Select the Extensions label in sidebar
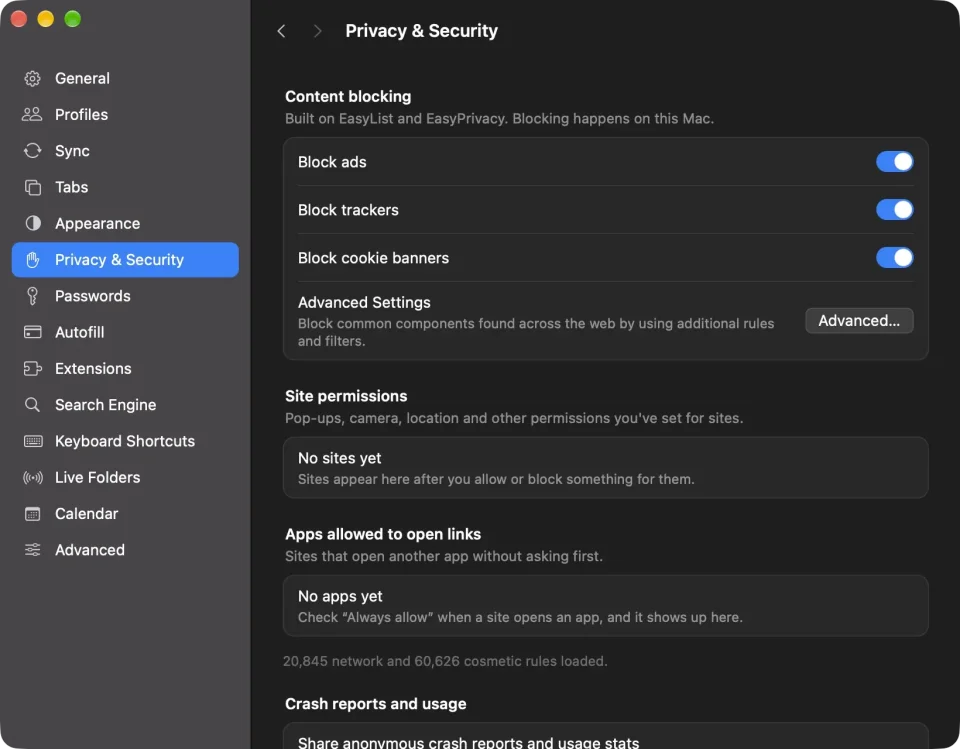Viewport: 960px width, 749px height. coord(93,368)
